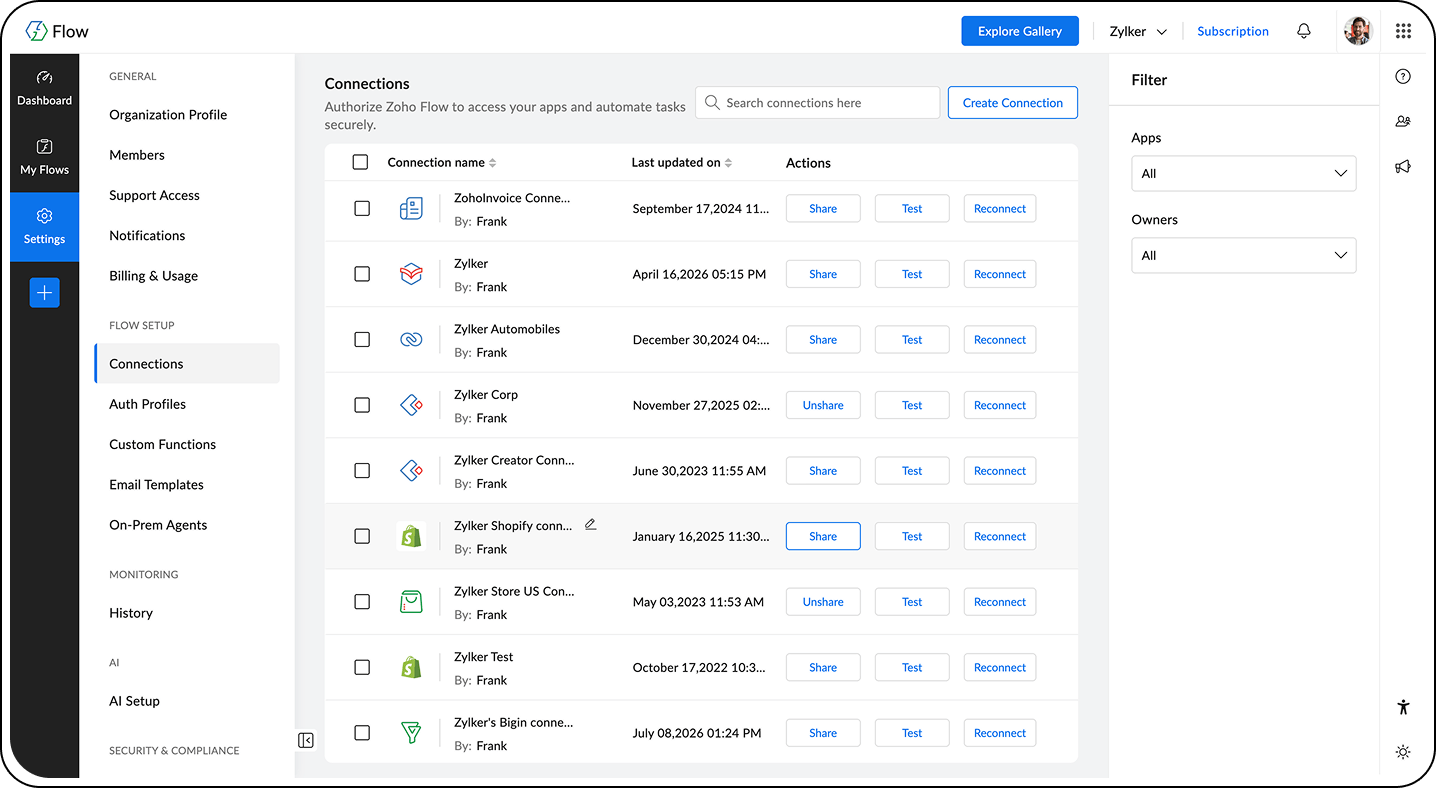Click the ZohoInvoice connection app icon
Image resolution: width=1436 pixels, height=788 pixels.
411,209
